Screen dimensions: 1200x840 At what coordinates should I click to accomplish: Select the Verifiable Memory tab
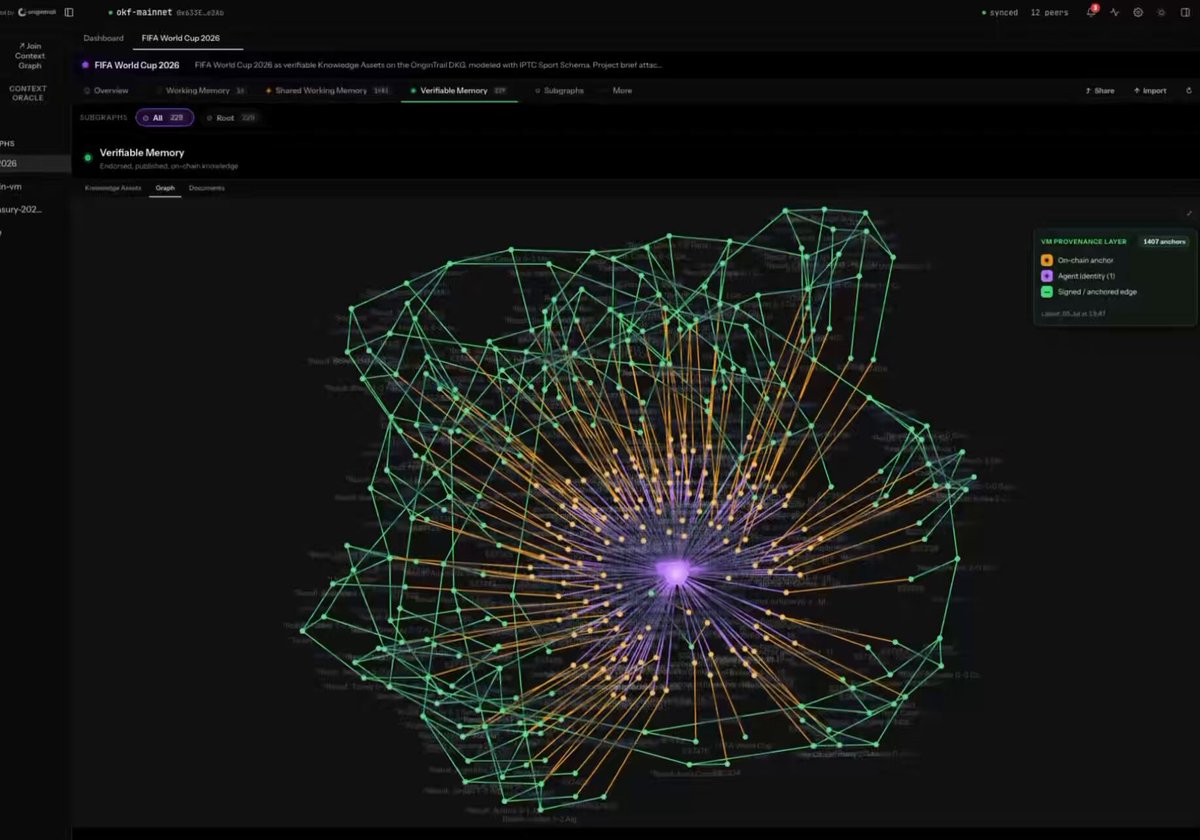459,90
